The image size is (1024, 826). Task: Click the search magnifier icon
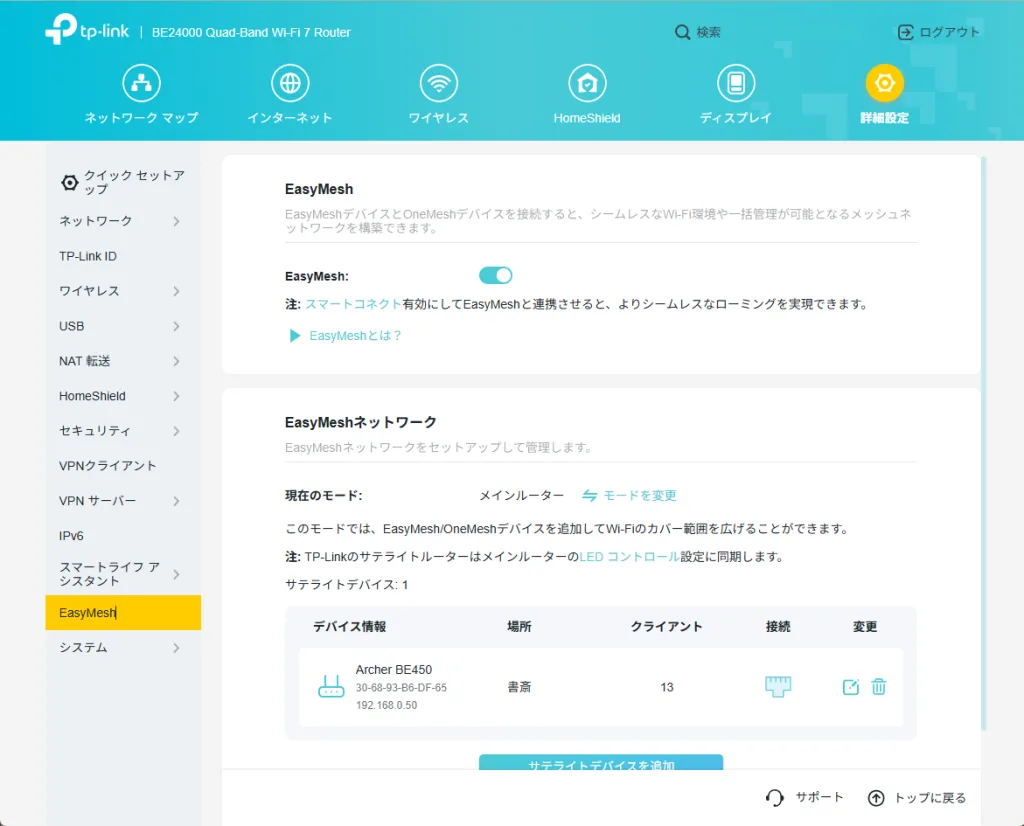coord(682,32)
